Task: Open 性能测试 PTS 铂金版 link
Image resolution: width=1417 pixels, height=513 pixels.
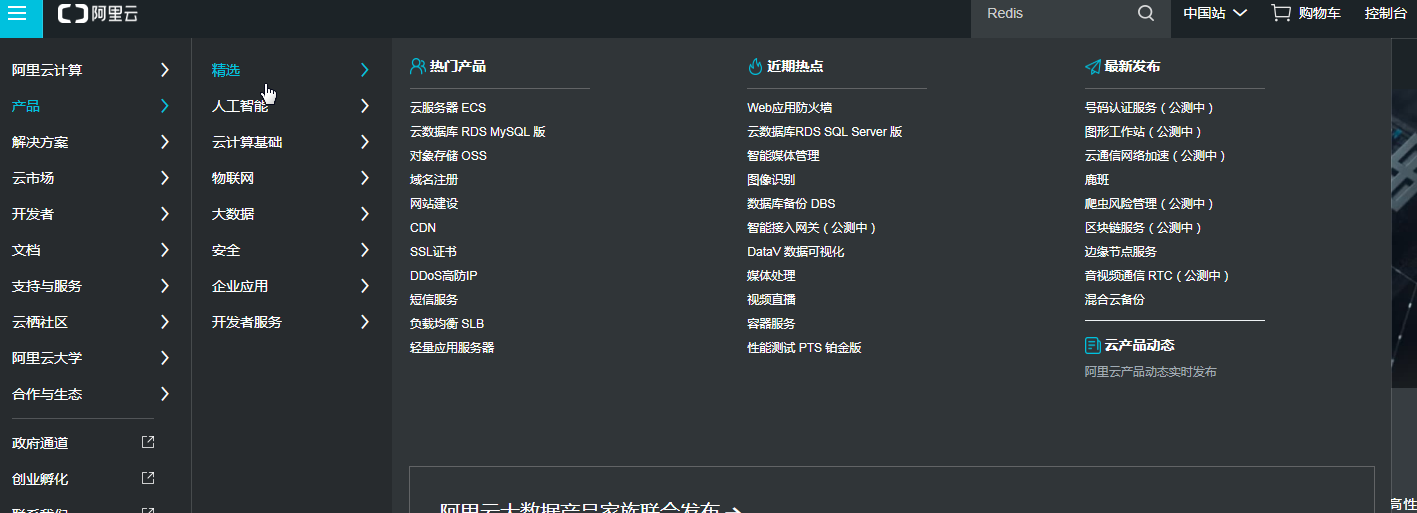Action: pos(804,348)
